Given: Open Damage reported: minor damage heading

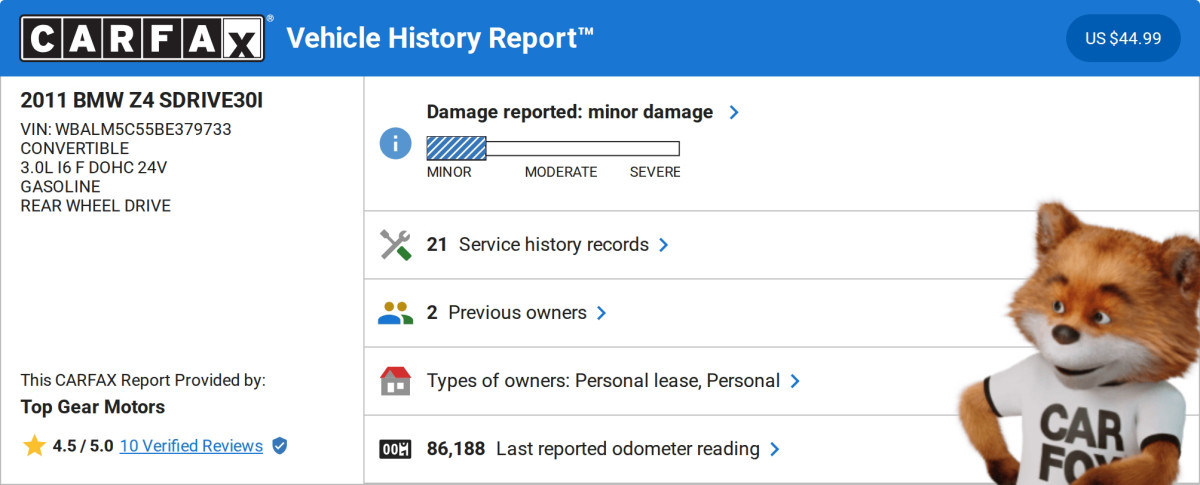Looking at the screenshot, I should 569,112.
